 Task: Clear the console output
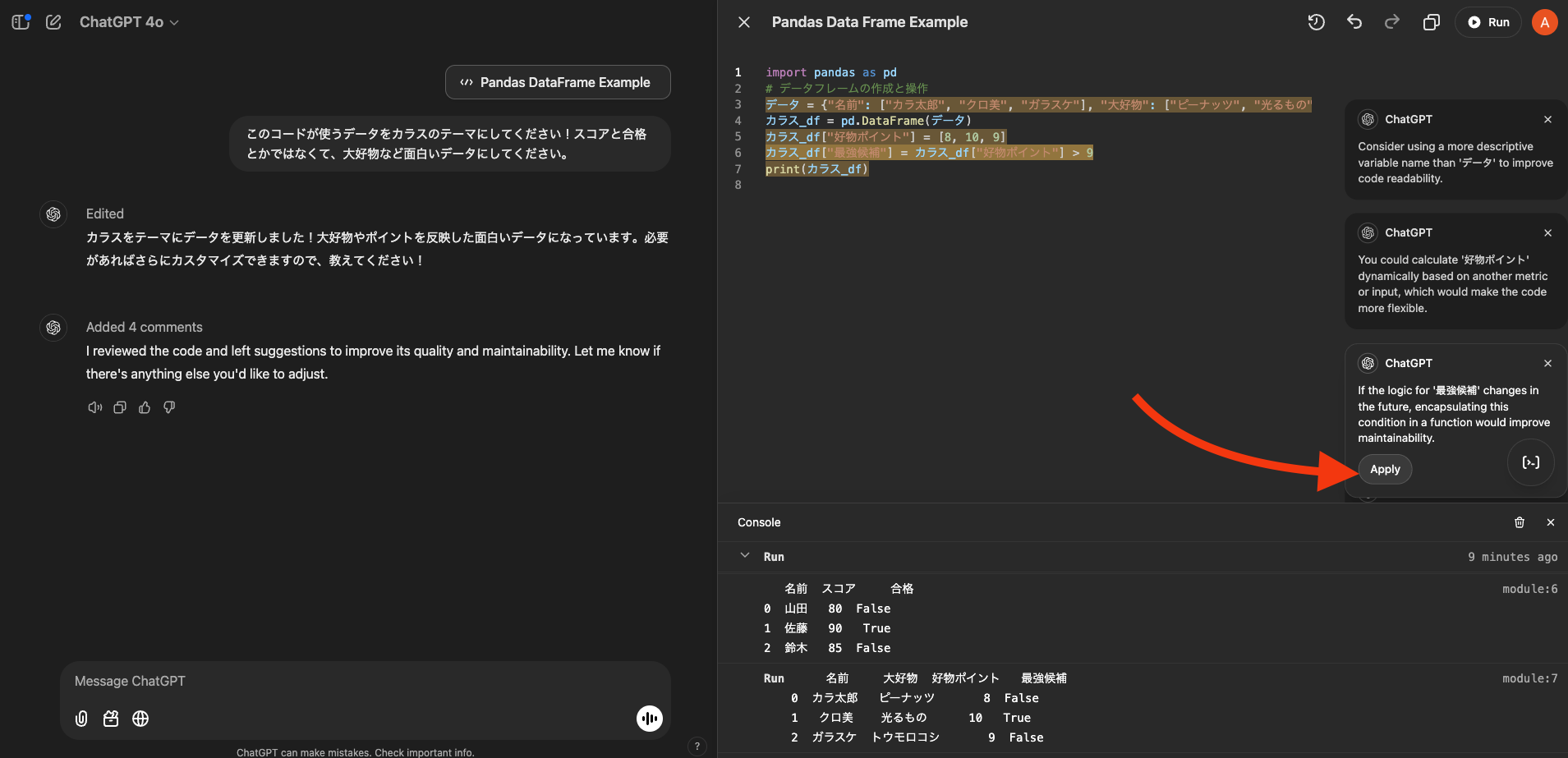pos(1519,522)
